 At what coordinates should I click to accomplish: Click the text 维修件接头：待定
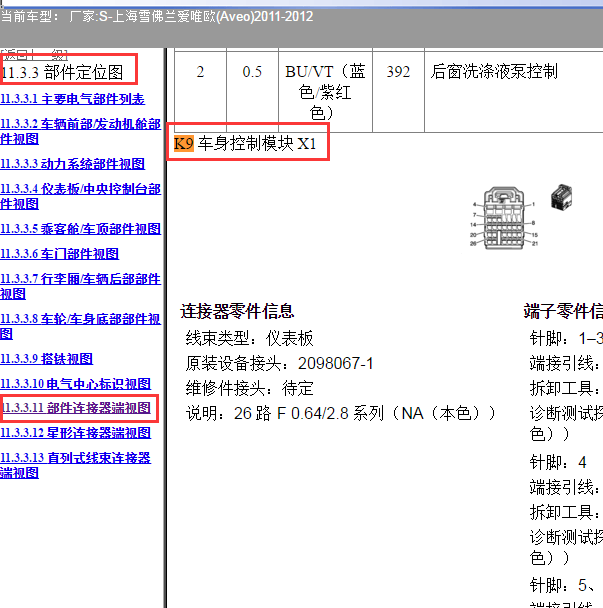click(249, 388)
